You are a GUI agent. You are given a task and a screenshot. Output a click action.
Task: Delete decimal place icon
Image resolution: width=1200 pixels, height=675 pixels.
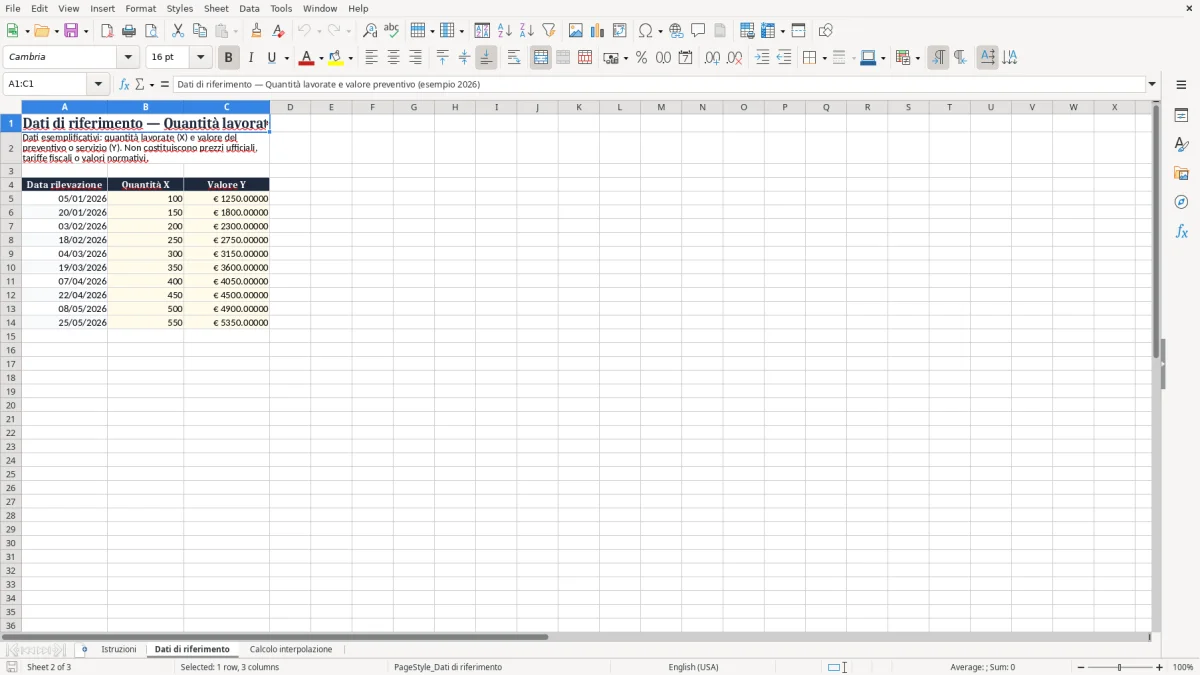pos(734,58)
